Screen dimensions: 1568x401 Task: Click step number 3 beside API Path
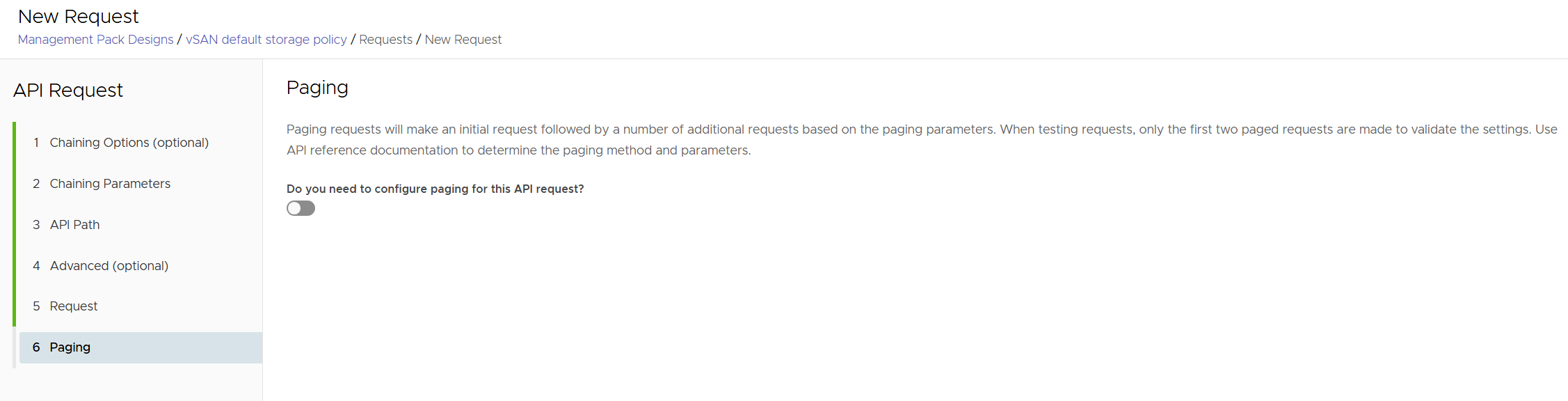(36, 225)
